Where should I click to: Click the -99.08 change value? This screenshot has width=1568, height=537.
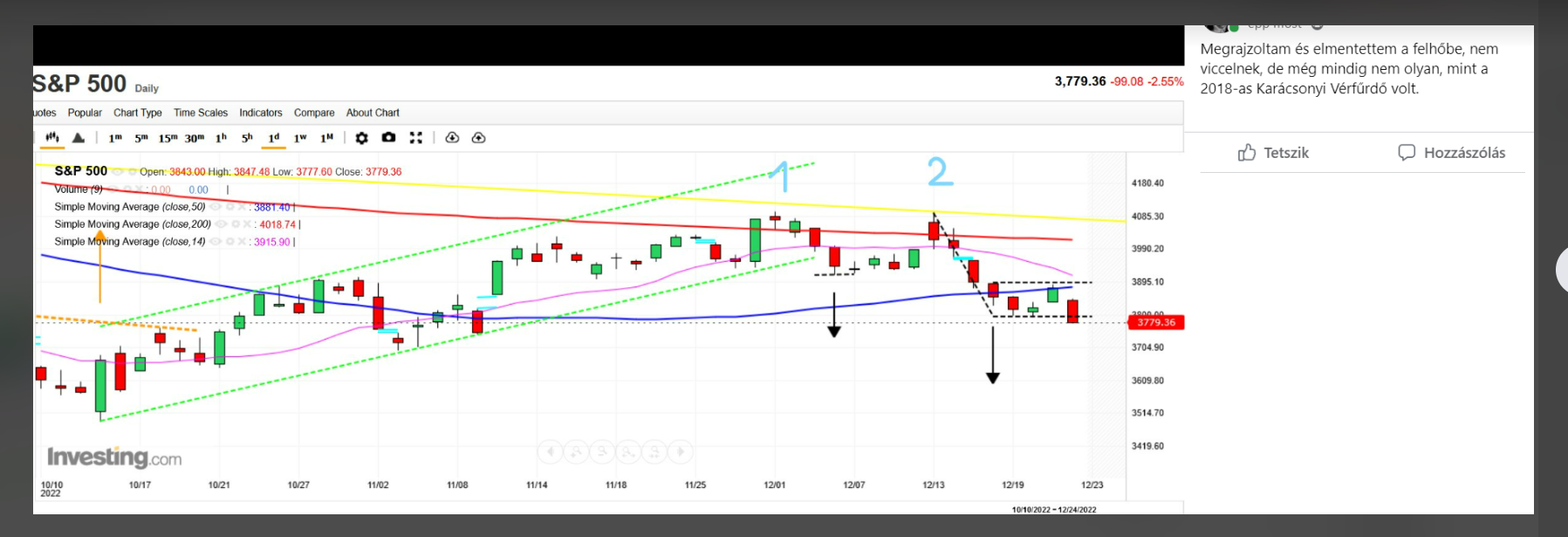click(1126, 81)
